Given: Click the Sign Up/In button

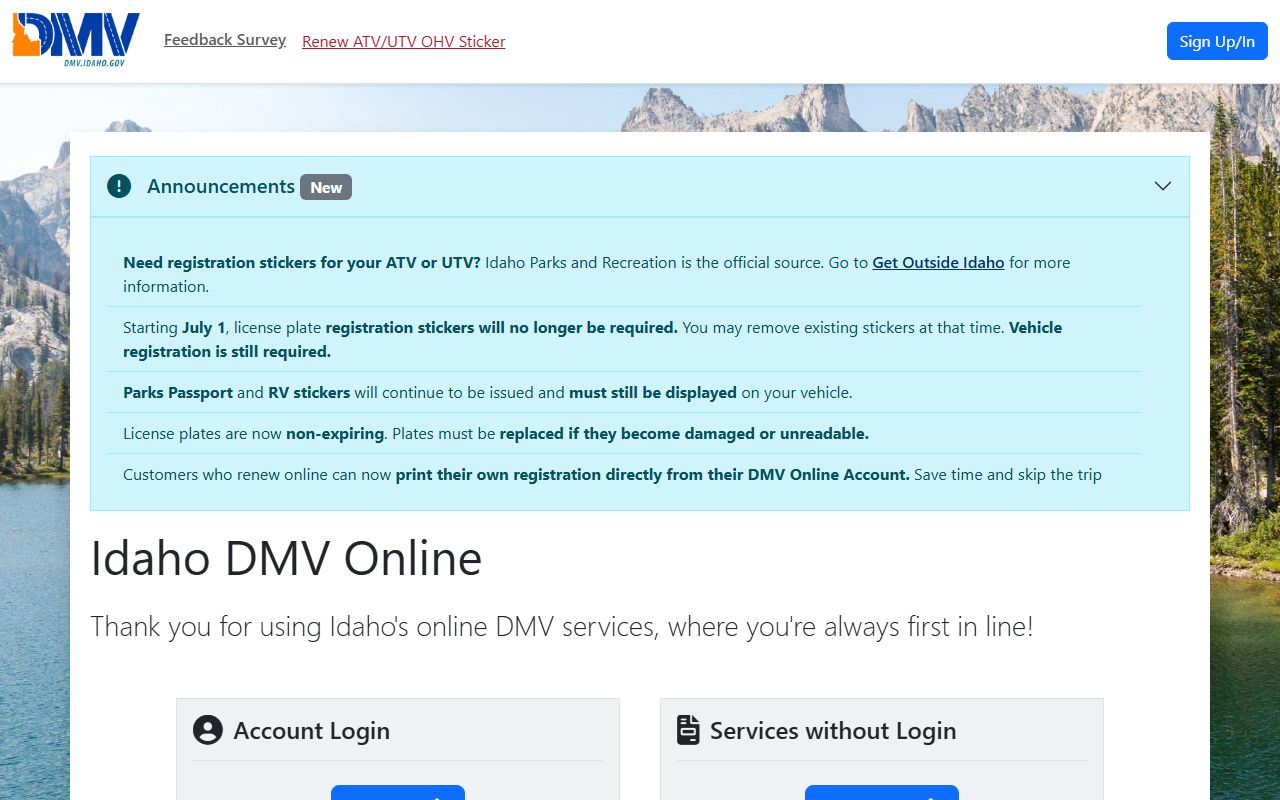Looking at the screenshot, I should pyautogui.click(x=1217, y=41).
